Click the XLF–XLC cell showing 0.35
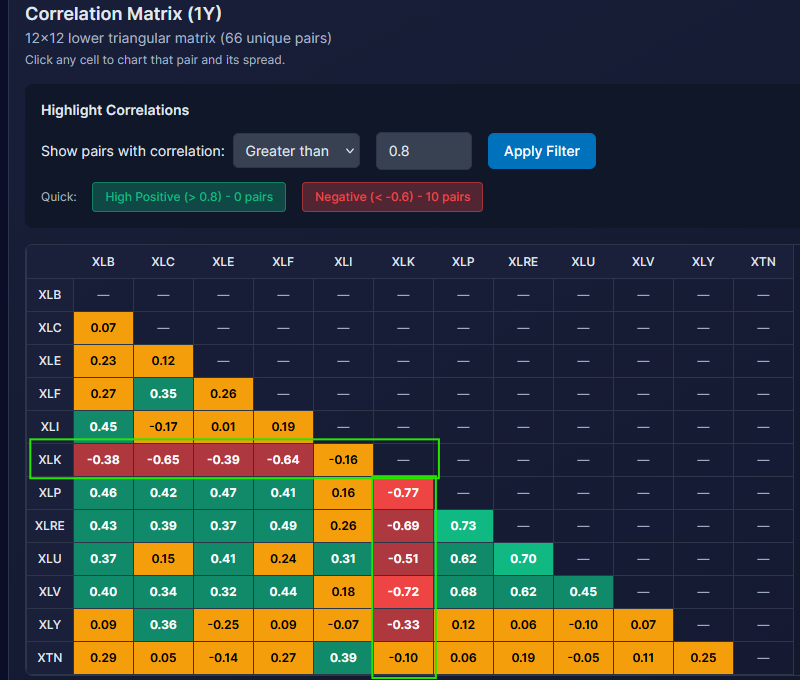Screen dimensions: 800x680 163,394
